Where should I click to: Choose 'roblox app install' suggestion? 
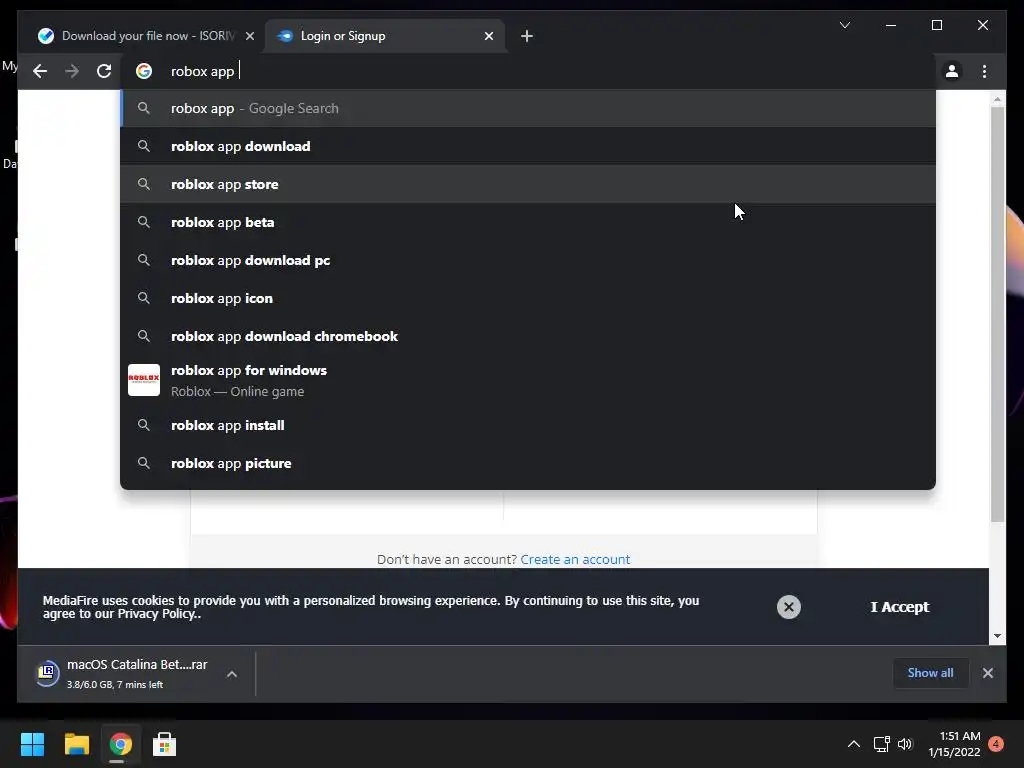(x=528, y=425)
